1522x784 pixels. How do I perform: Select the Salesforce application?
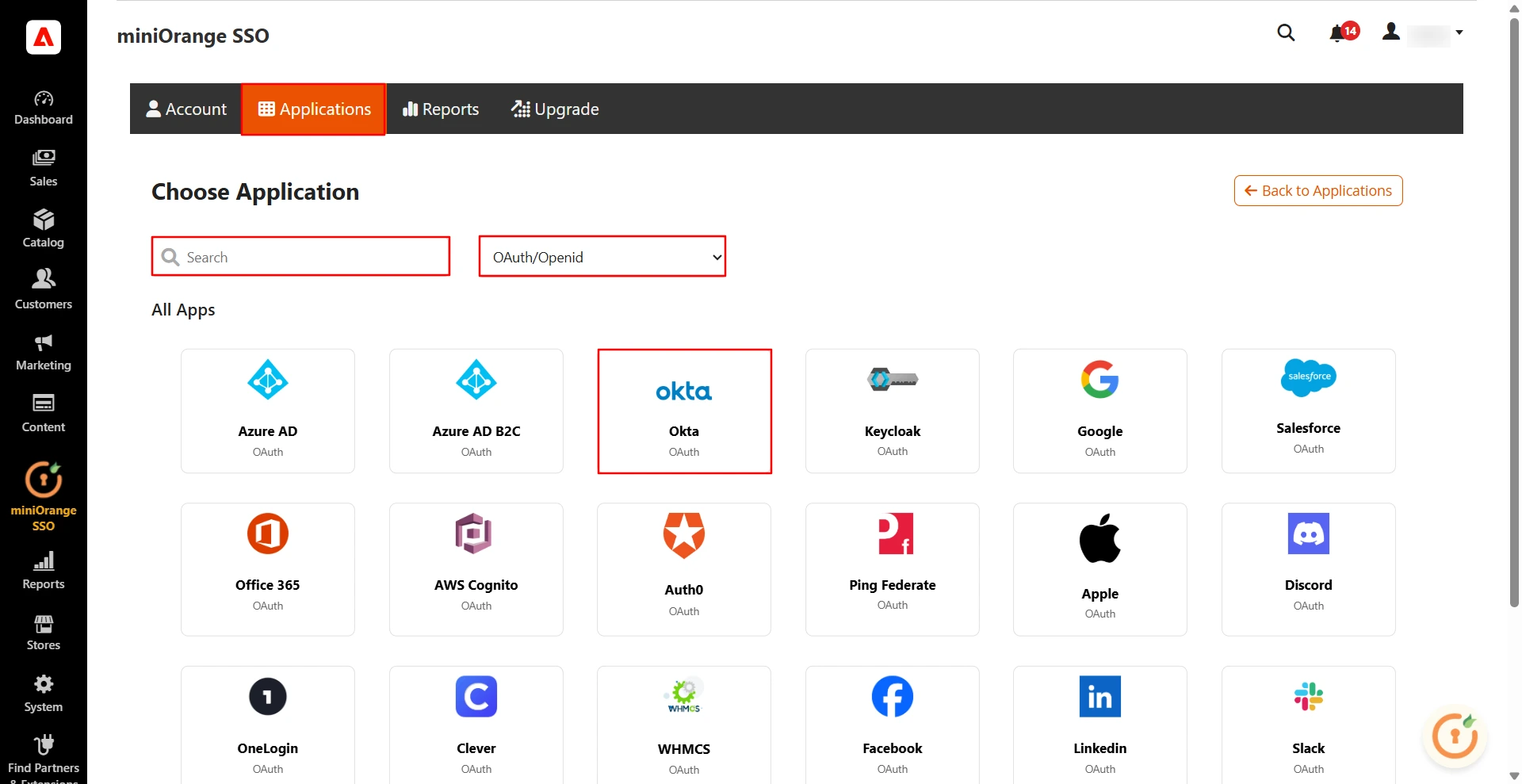click(1309, 411)
